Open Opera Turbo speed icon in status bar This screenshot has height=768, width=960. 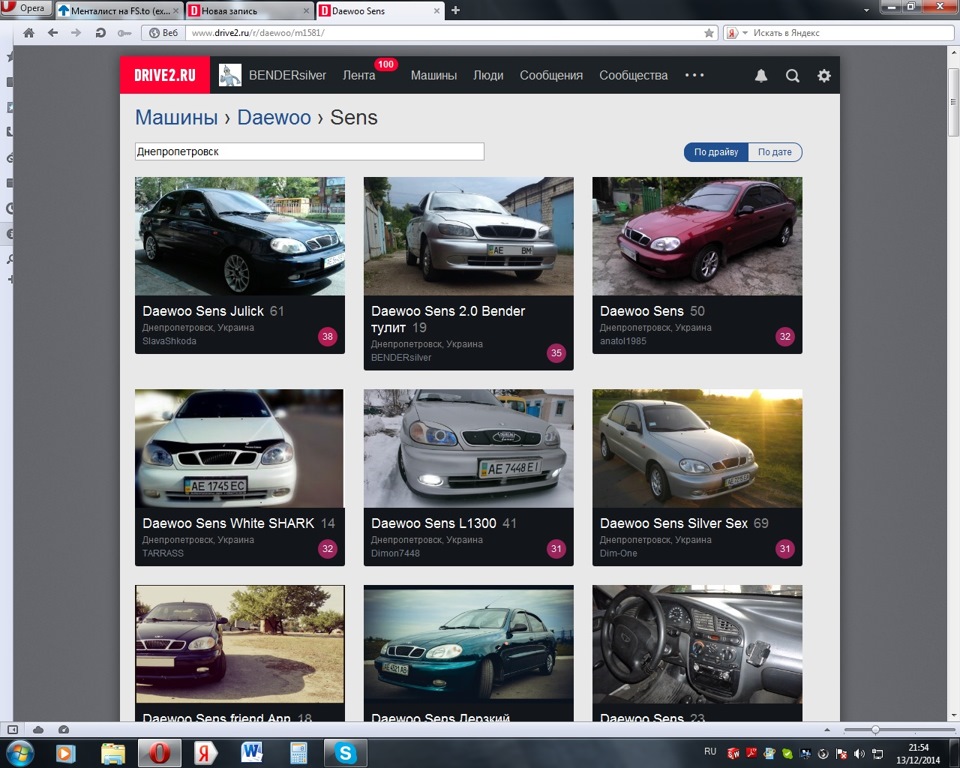(64, 729)
